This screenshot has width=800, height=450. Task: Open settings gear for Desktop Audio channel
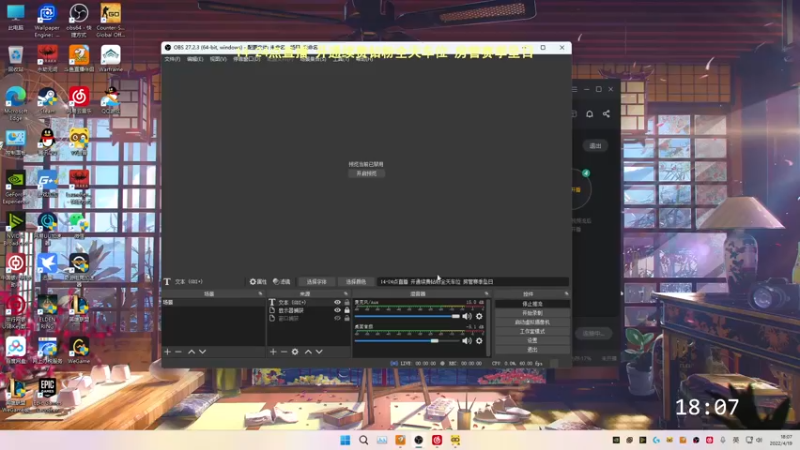479,341
